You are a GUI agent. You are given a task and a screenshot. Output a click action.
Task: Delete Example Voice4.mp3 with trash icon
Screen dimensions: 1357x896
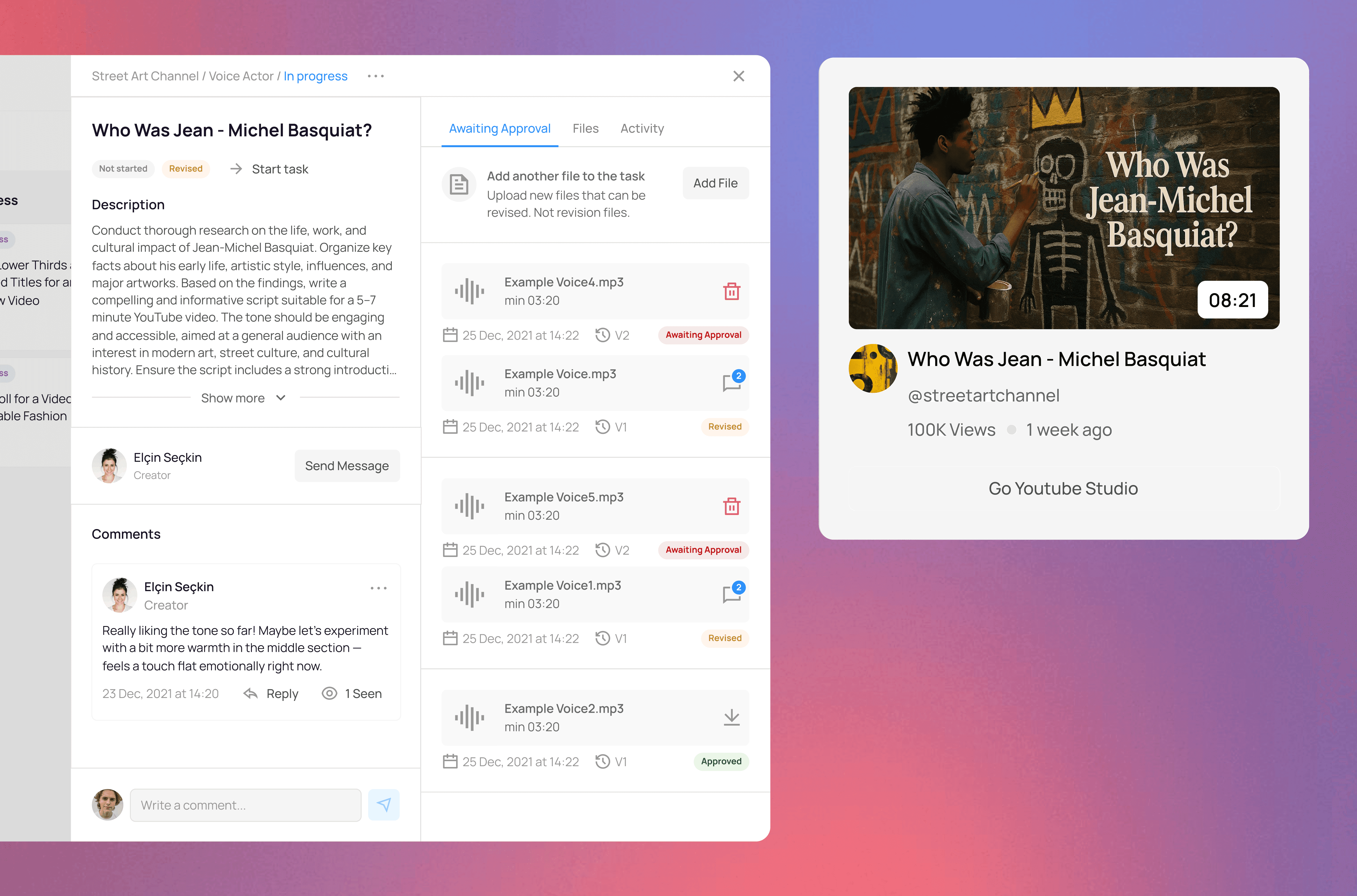[x=731, y=291]
